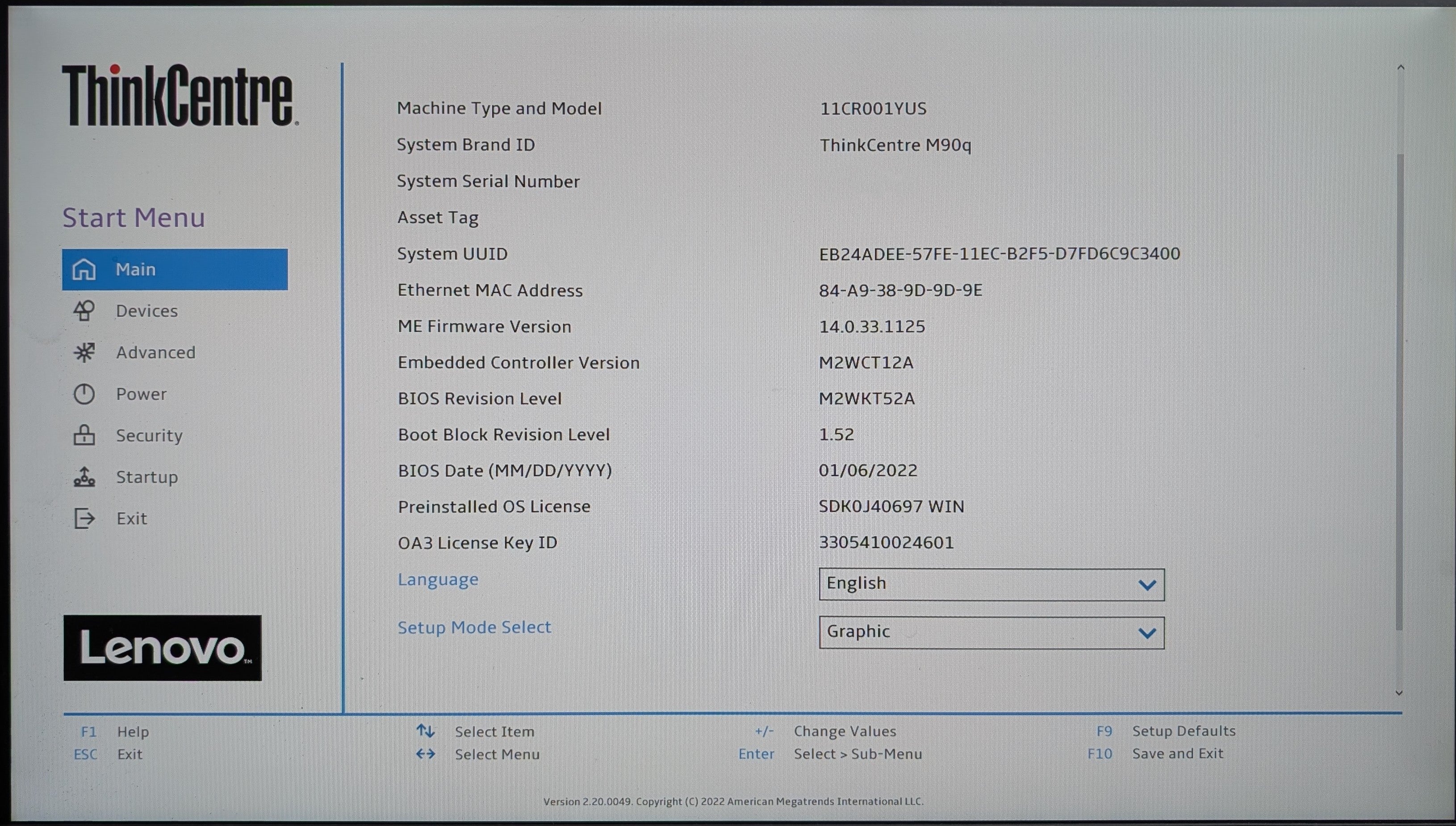
Task: Click the ESC Exit shortcut
Action: (x=108, y=755)
